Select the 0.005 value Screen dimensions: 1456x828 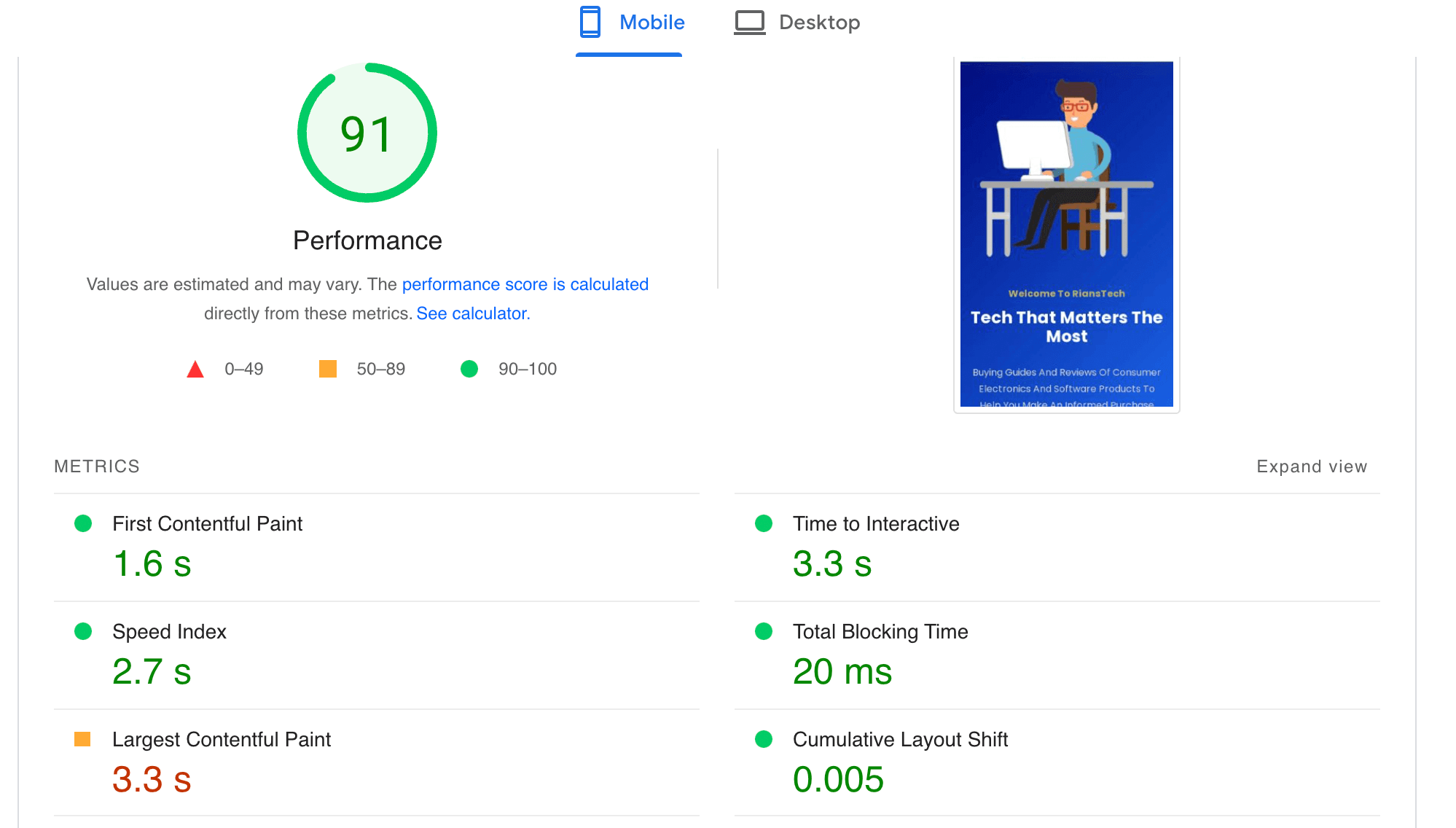[838, 780]
